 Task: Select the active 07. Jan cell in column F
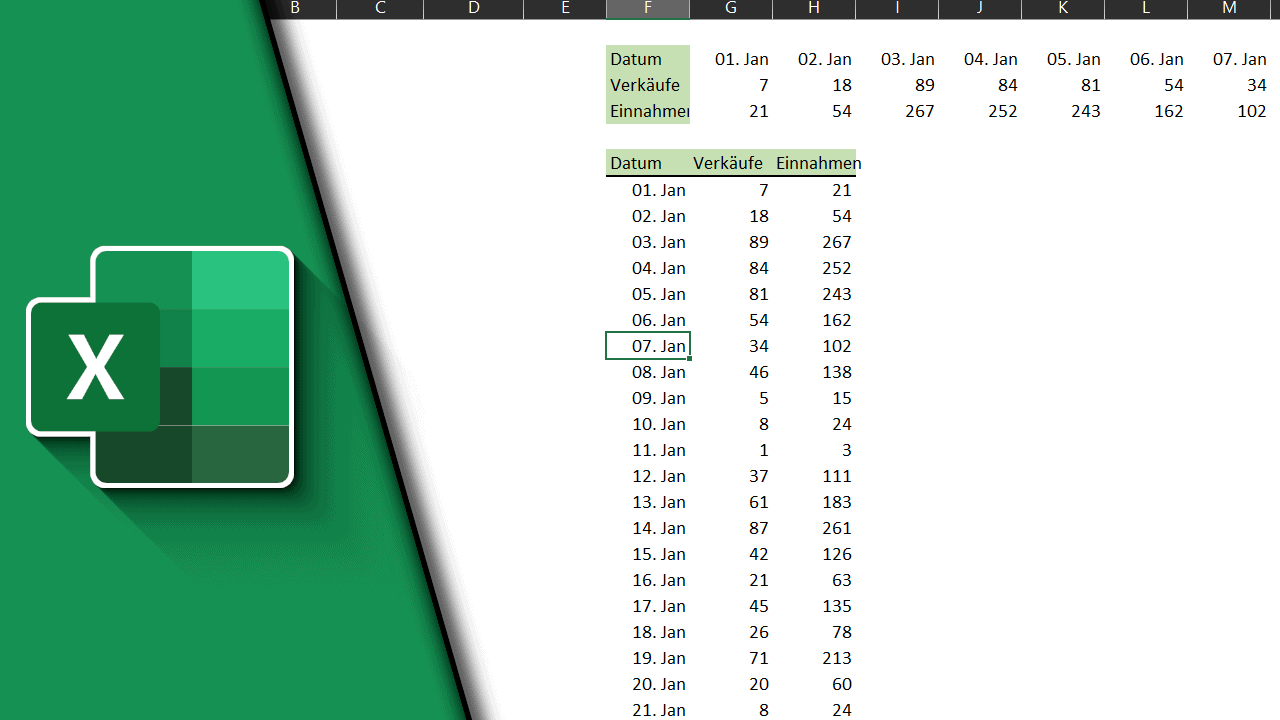648,346
